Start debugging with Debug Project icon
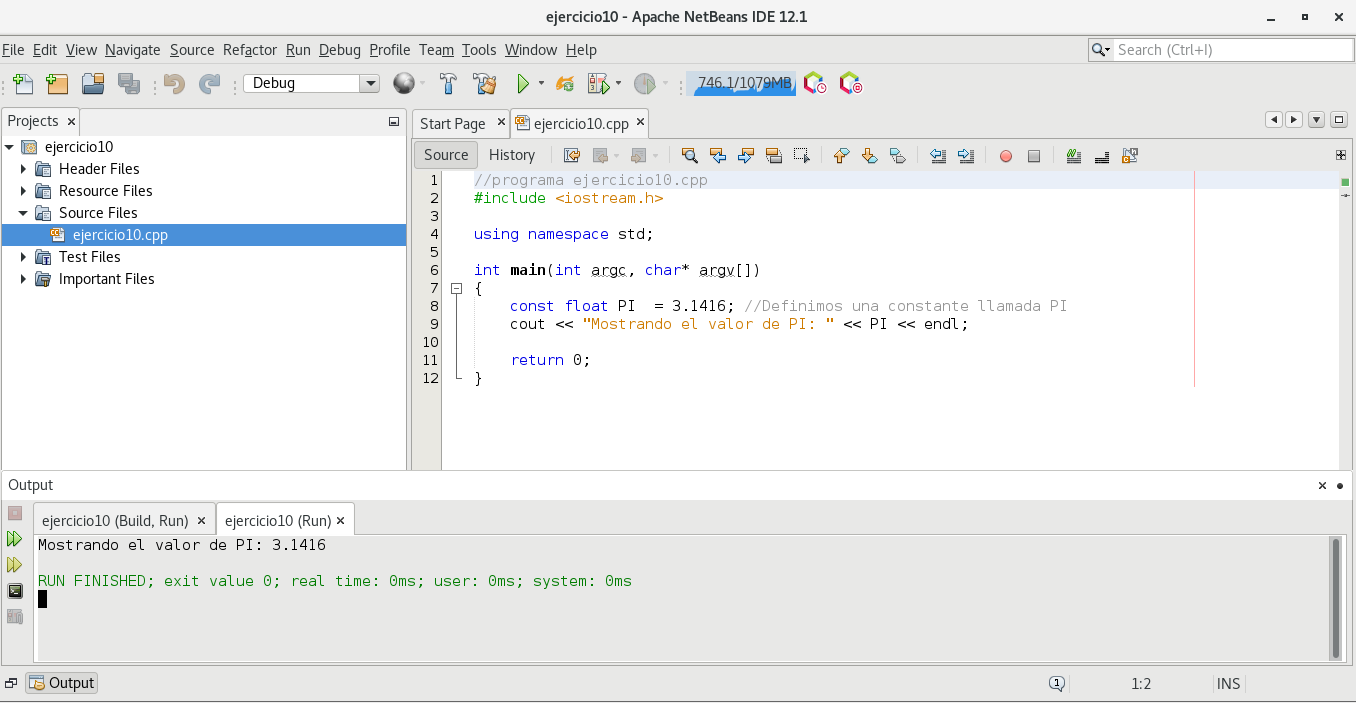Viewport: 1356px width, 703px height. tap(598, 84)
